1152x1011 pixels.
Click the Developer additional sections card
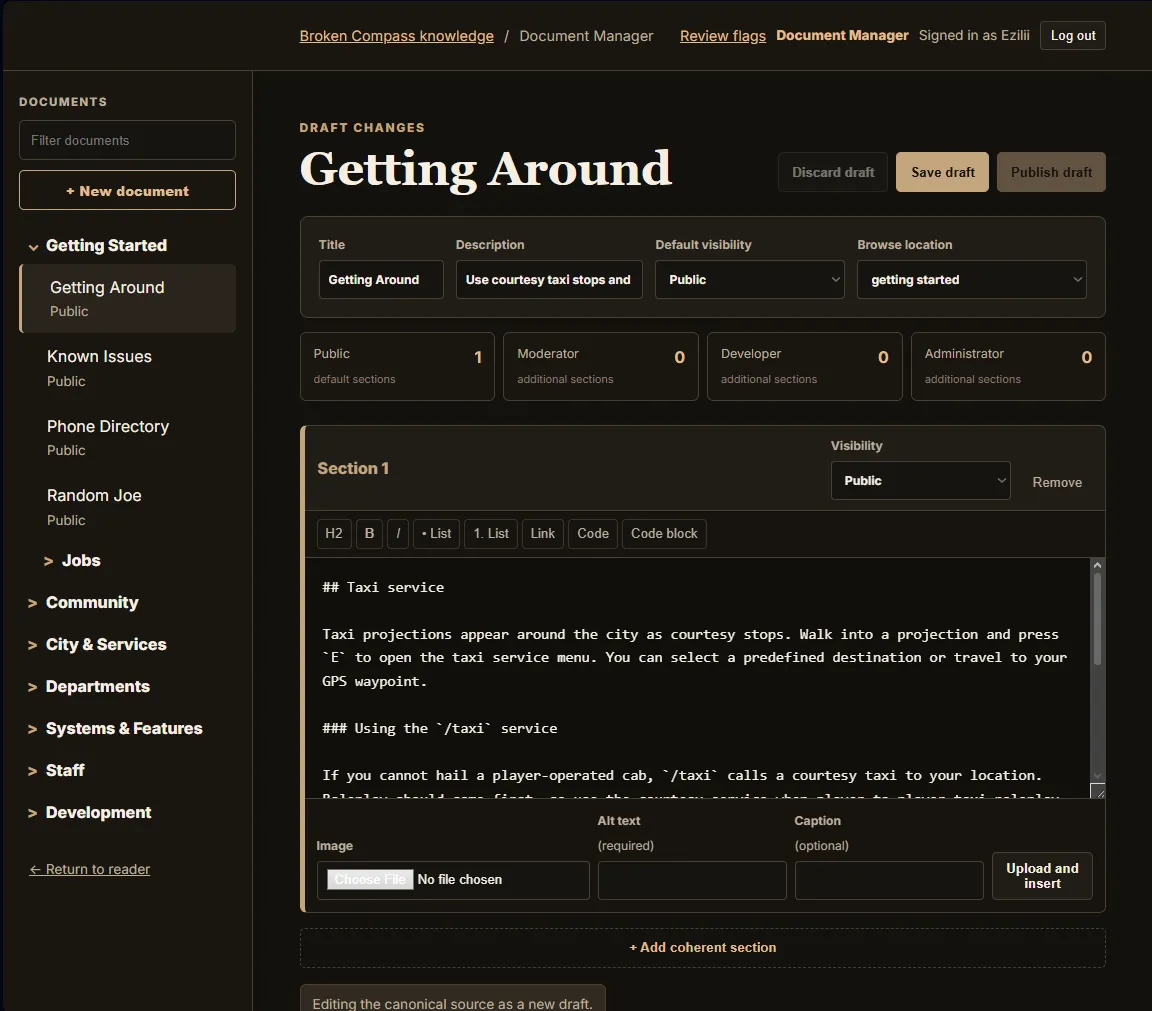coord(804,366)
